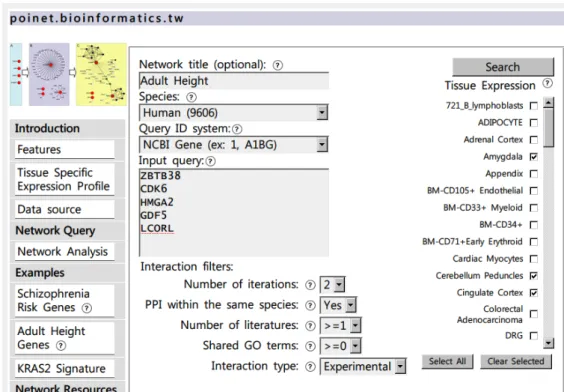Go to Network Analysis page
Screen dimensions: 564x392
[x=64, y=251]
